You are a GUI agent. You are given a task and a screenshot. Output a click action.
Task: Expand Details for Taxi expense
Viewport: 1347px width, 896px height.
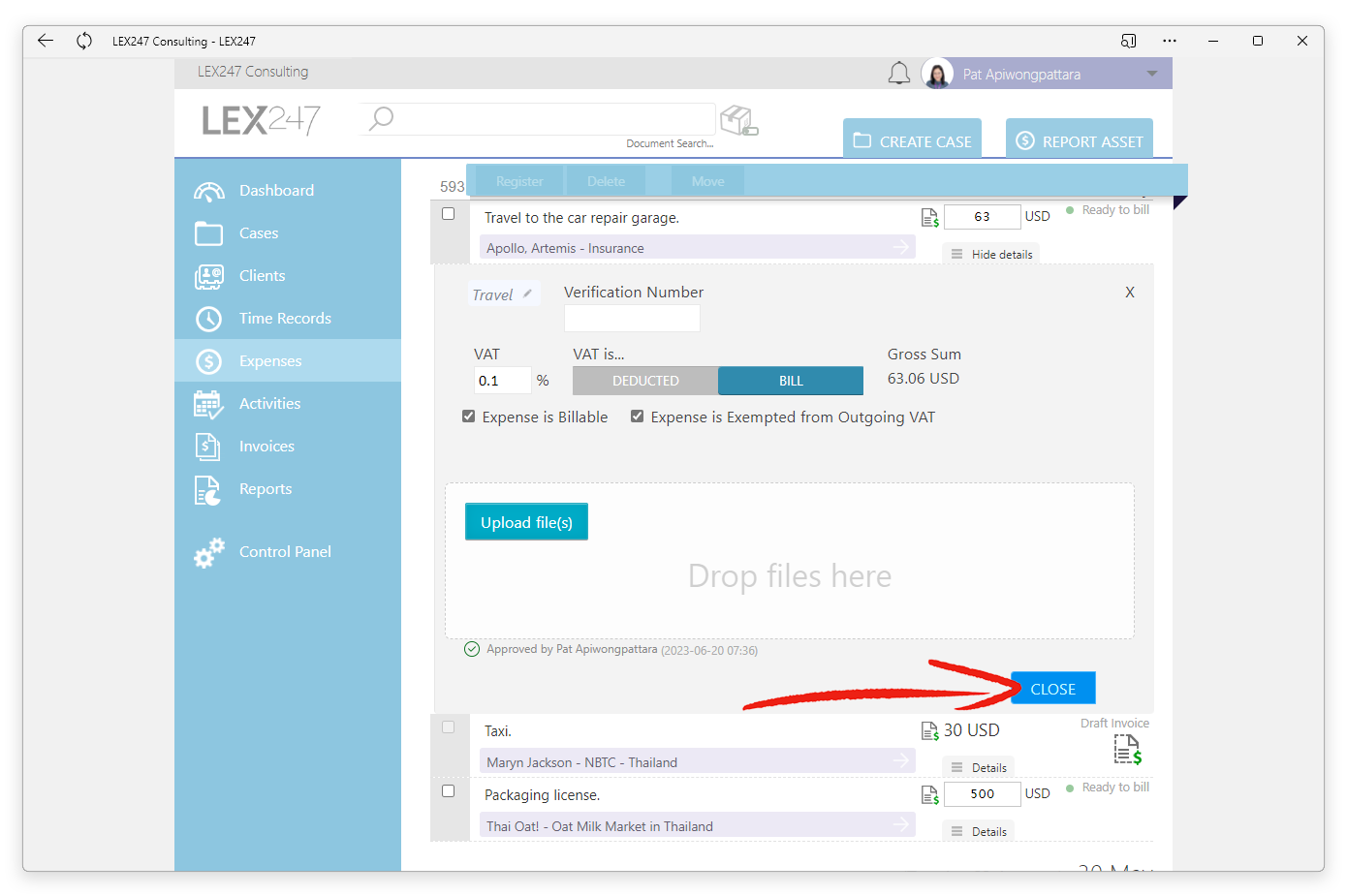coord(979,767)
